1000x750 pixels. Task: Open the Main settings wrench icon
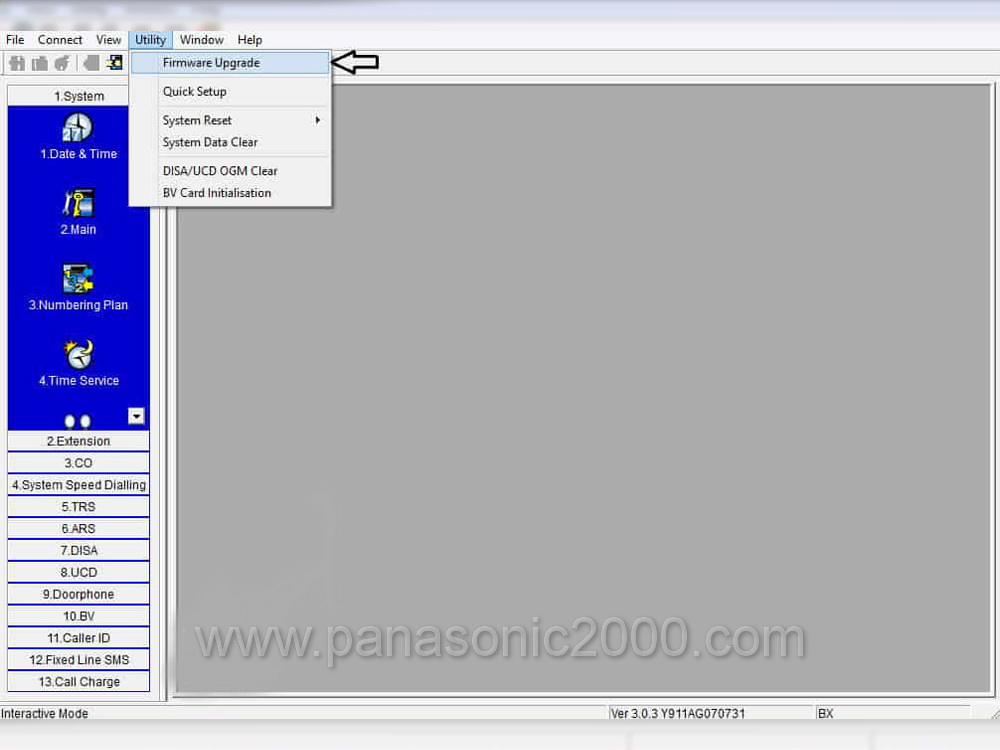pyautogui.click(x=78, y=203)
